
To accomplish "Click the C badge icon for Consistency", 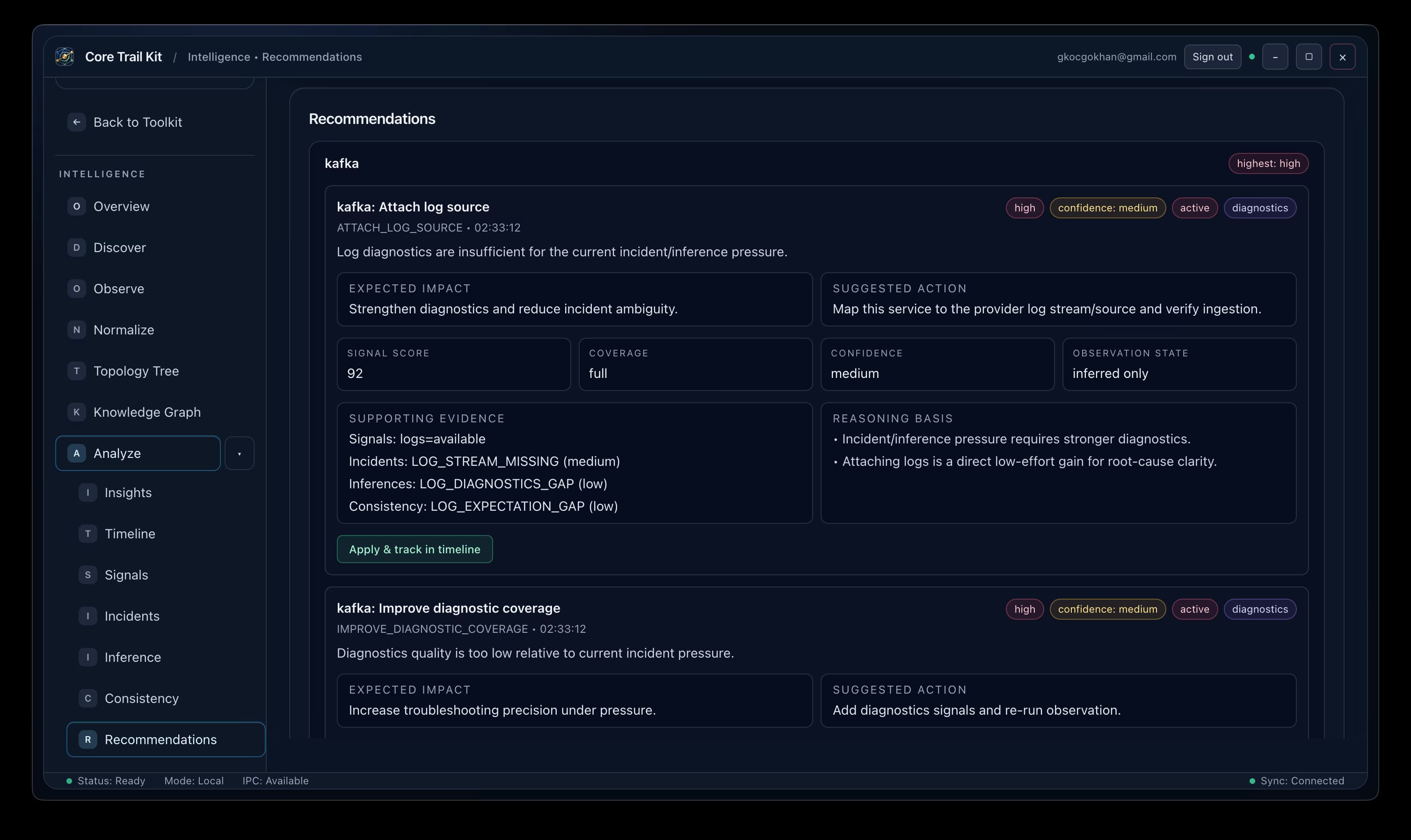I will click(88, 698).
